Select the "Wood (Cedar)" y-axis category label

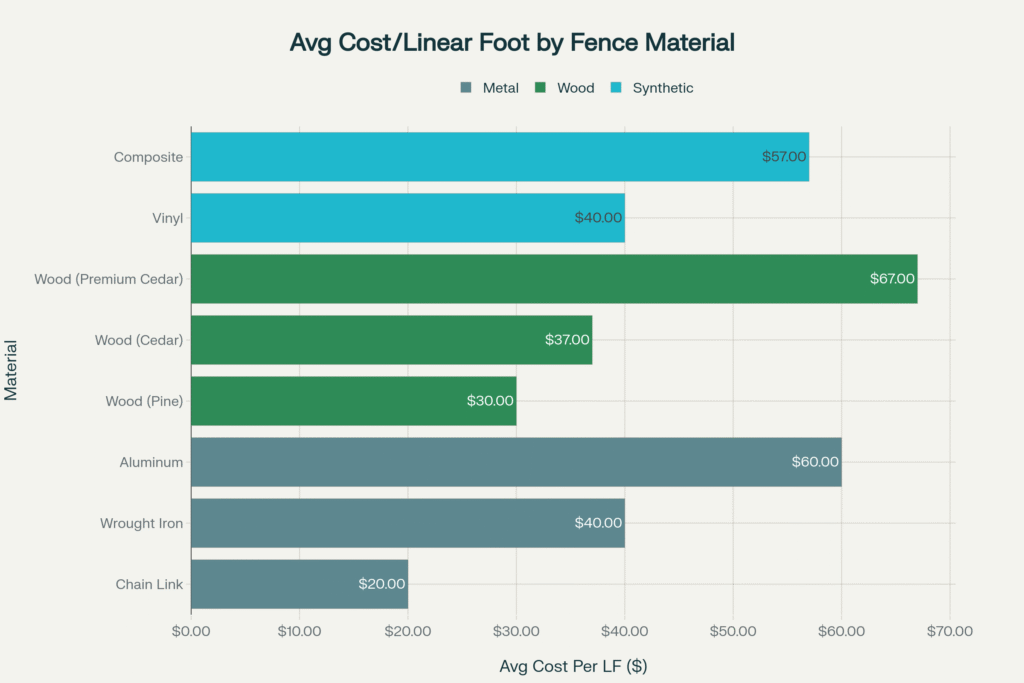click(x=139, y=340)
